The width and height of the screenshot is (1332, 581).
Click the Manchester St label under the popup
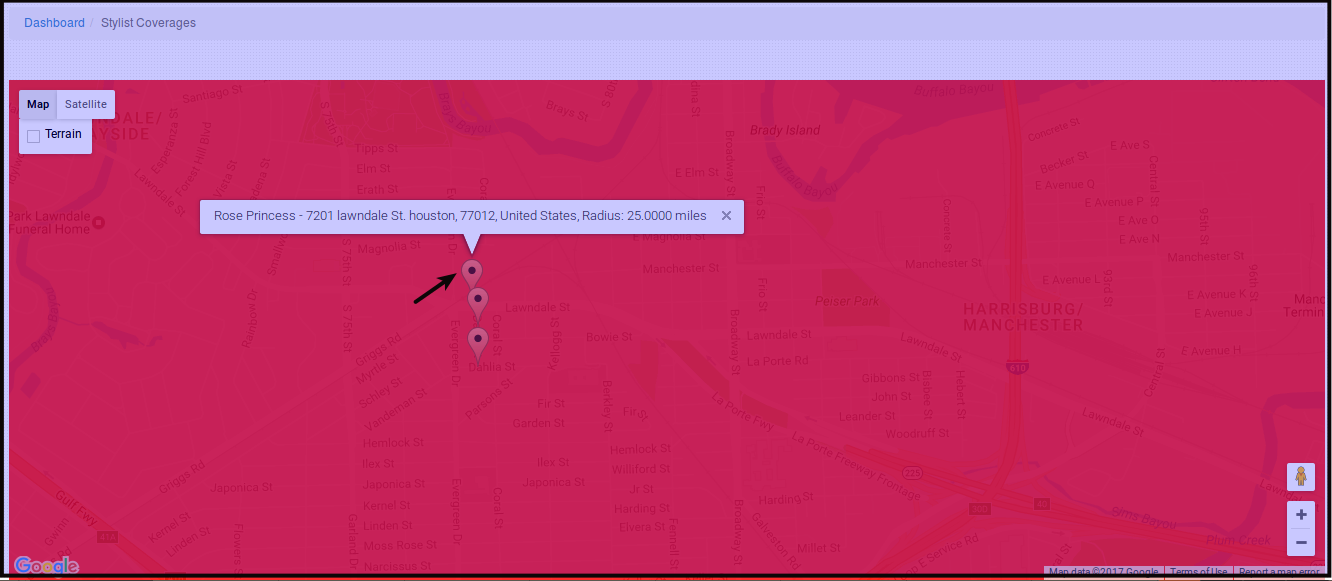click(x=681, y=269)
